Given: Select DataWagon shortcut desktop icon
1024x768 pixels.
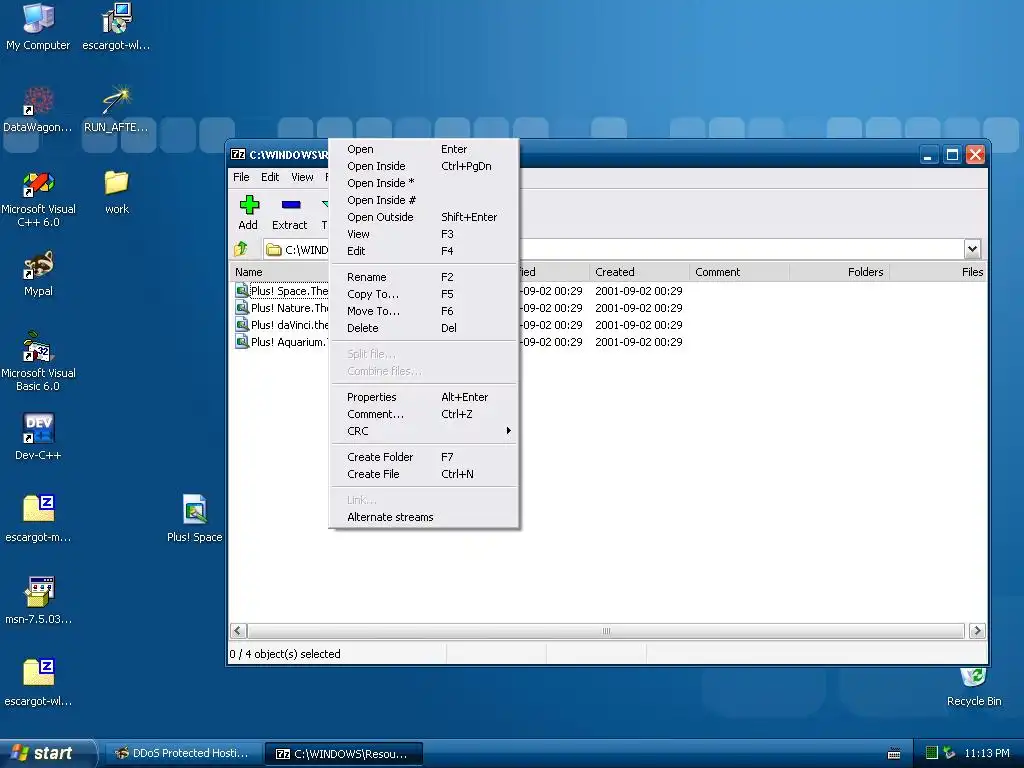Looking at the screenshot, I should [38, 101].
